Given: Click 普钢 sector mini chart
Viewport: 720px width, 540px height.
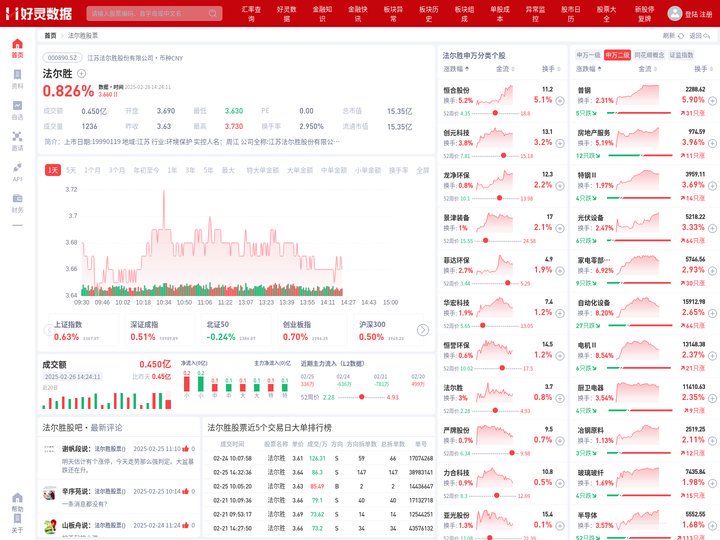Looking at the screenshot, I should pyautogui.click(x=637, y=95).
